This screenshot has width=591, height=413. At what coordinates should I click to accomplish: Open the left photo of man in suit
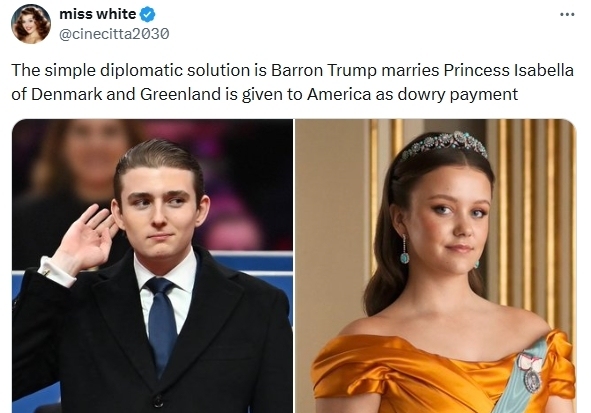point(152,266)
